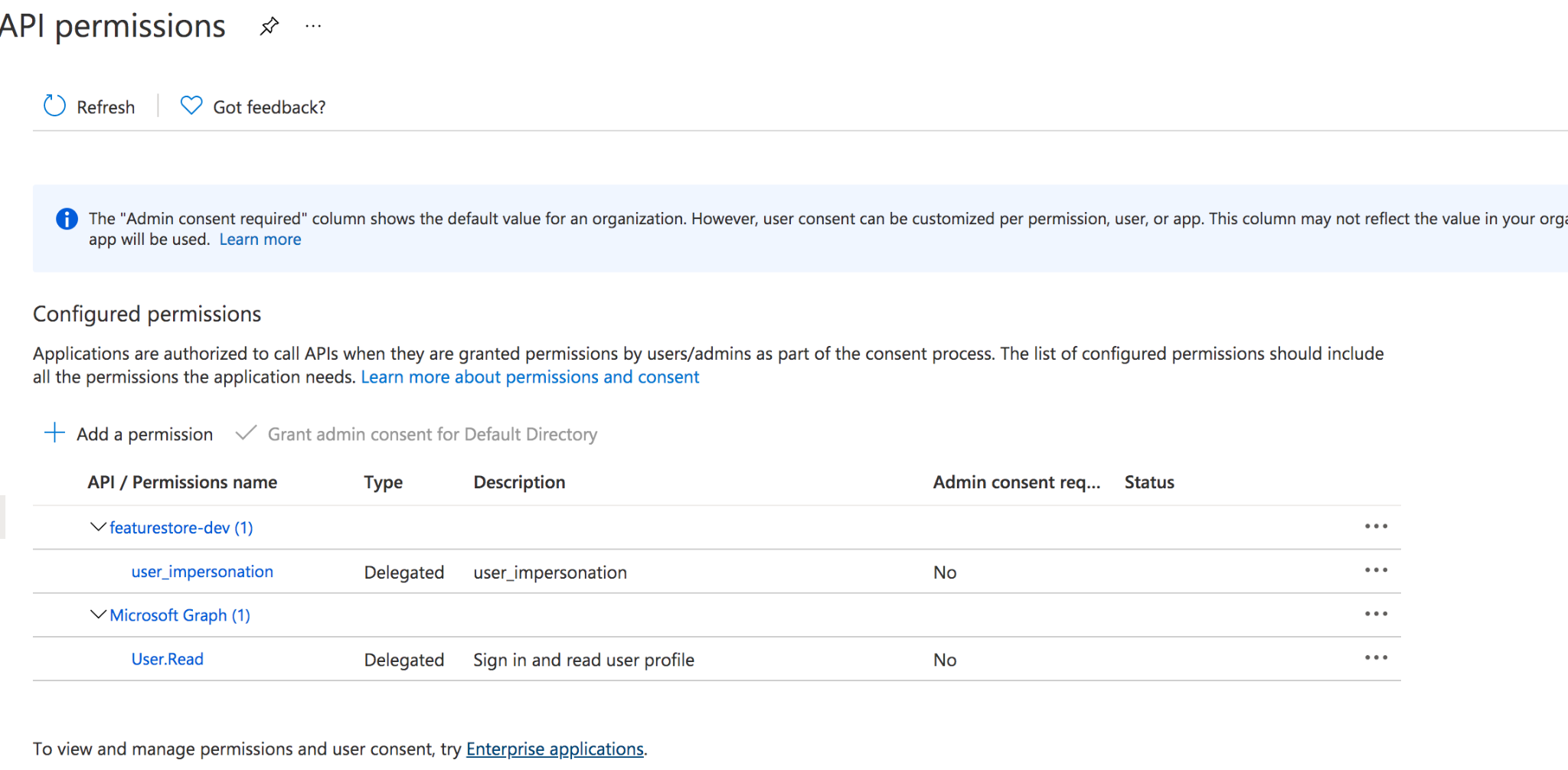The image size is (1568, 770).
Task: Follow the Enterprise applications link
Action: [554, 749]
